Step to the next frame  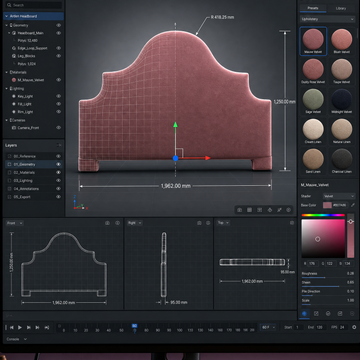click(x=29, y=327)
